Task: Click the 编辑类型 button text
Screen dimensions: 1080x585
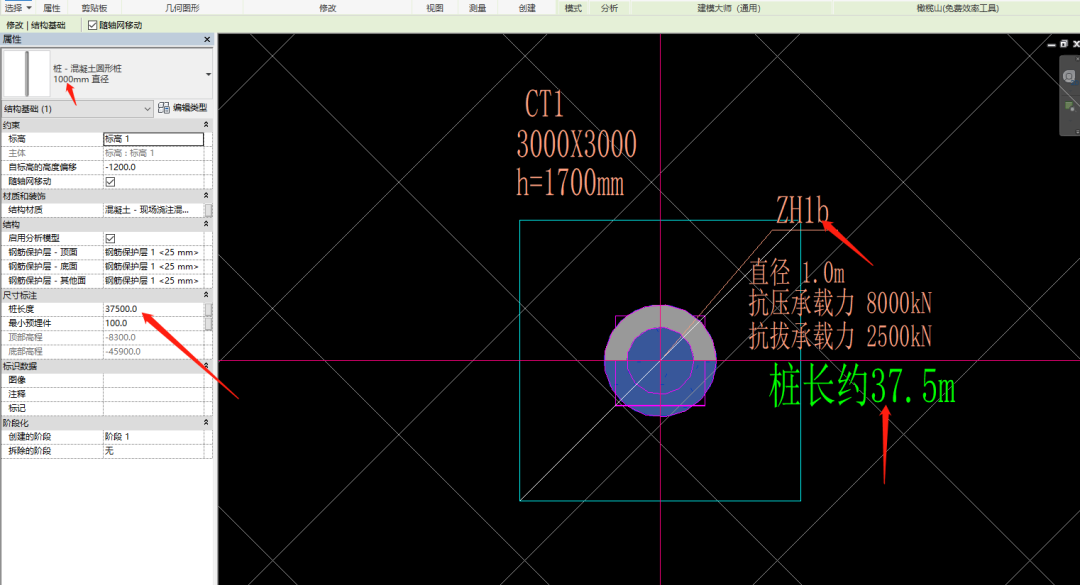Action: (x=189, y=107)
